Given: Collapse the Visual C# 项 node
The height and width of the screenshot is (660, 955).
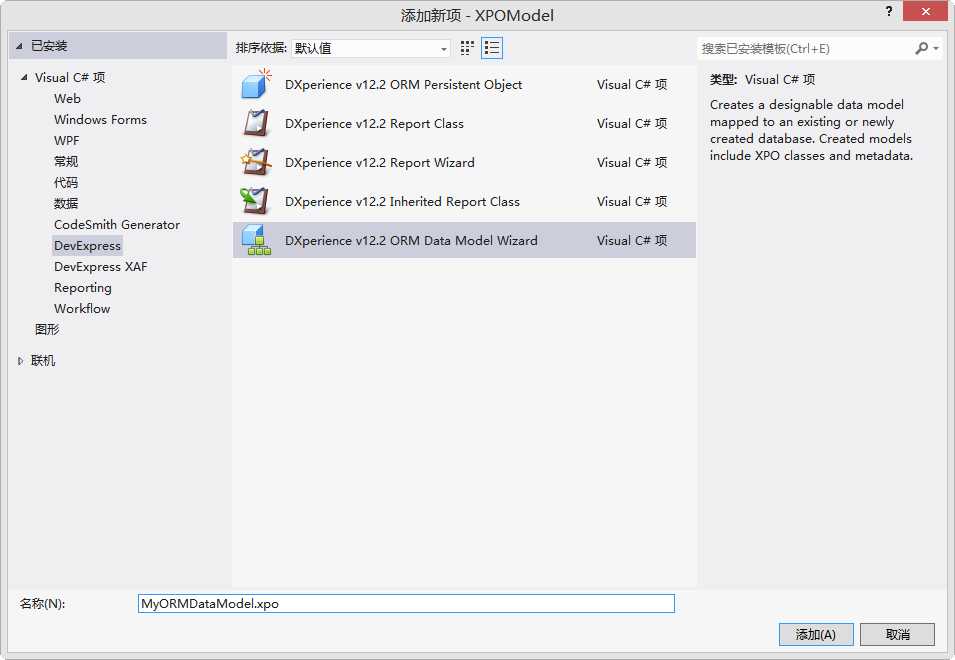Looking at the screenshot, I should coord(24,77).
